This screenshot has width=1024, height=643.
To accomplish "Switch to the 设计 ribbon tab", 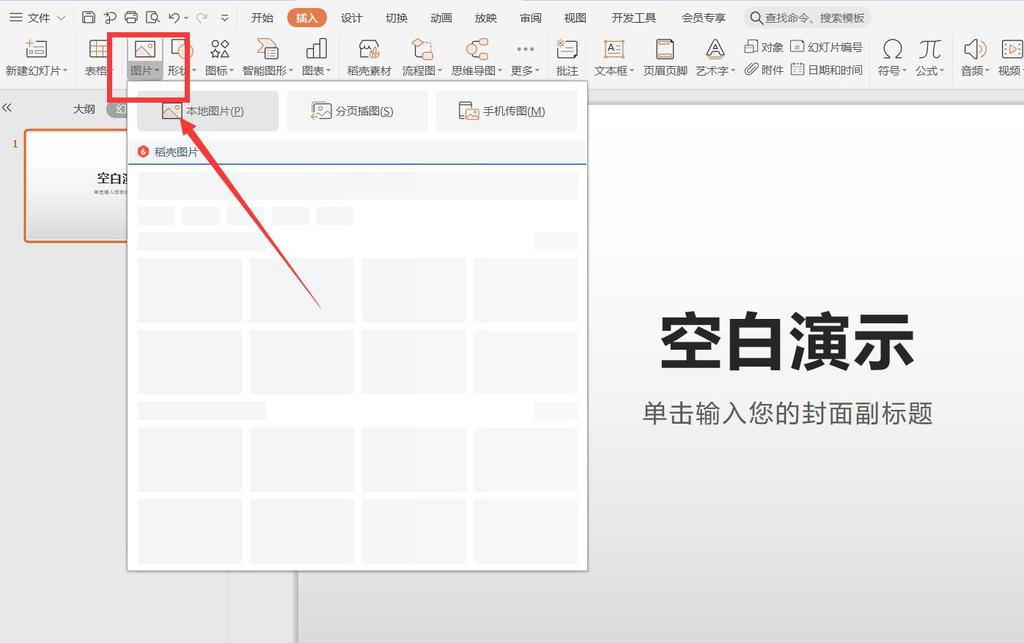I will pyautogui.click(x=351, y=17).
